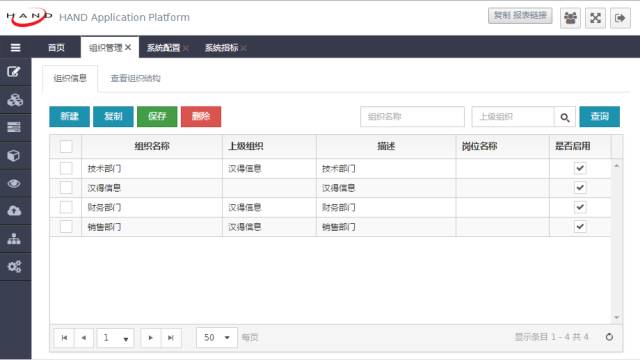Click the red 删除 button
Viewport: 640px width, 360px height.
point(201,117)
